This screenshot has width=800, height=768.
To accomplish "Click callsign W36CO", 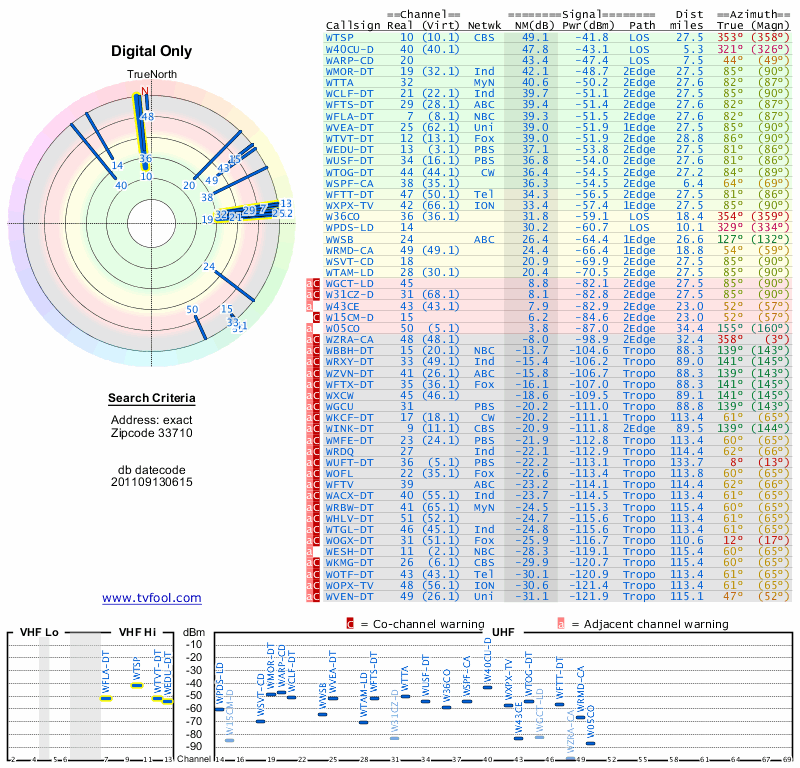I will 343,216.
